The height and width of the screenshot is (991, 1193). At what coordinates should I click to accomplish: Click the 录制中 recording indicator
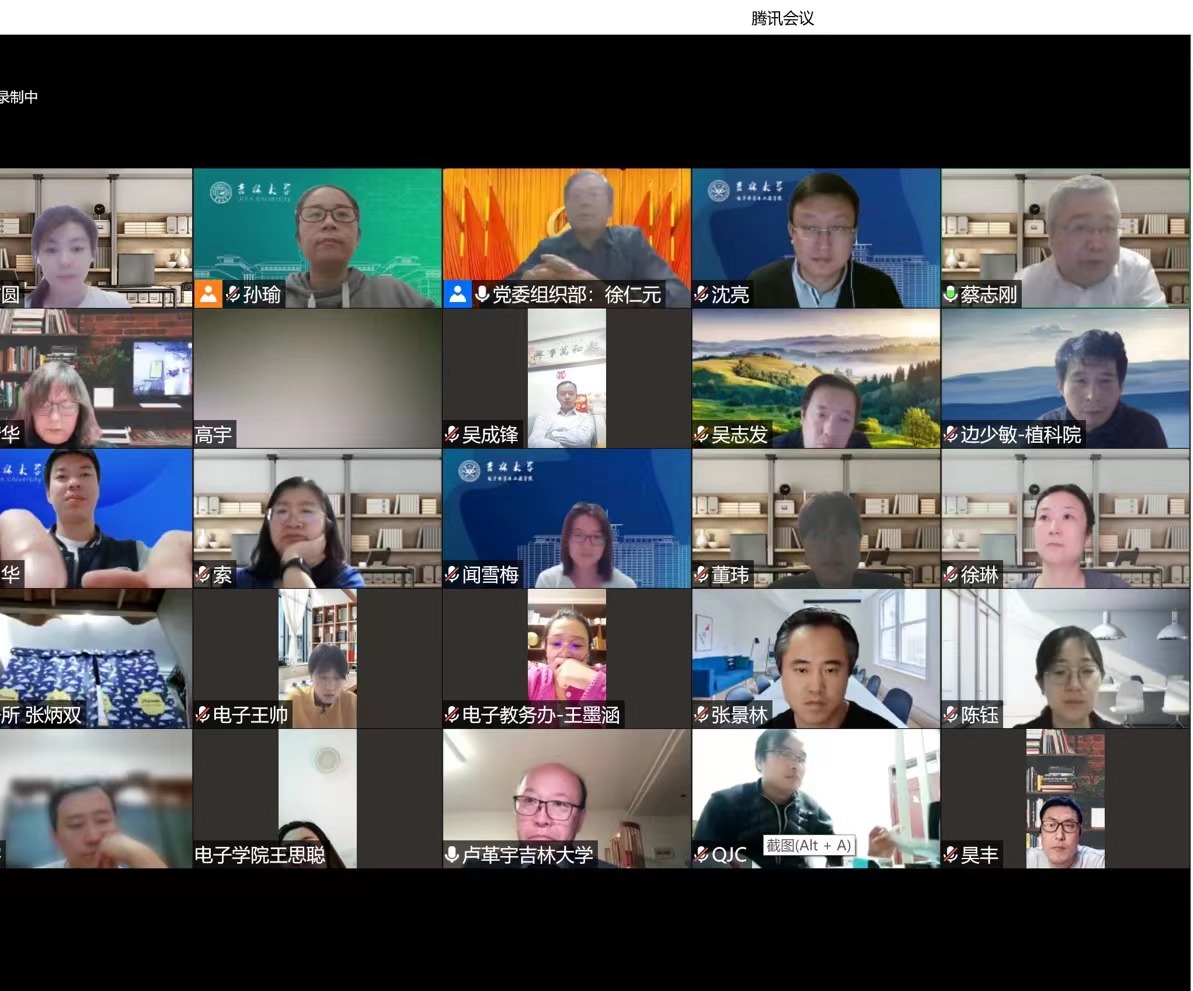coord(18,97)
